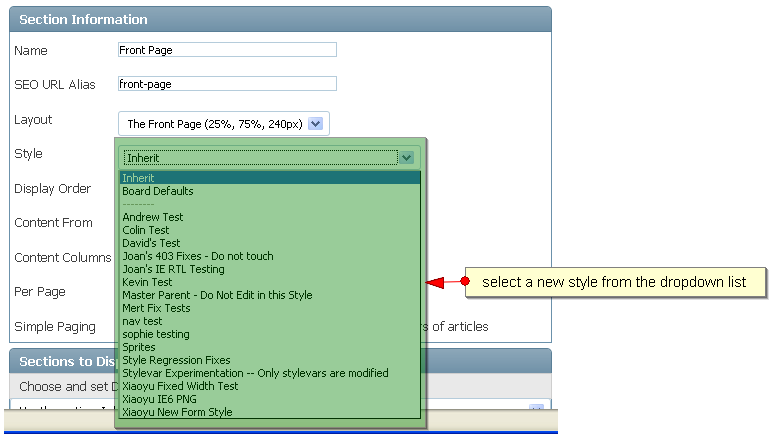Choose Andrew Test style

coord(153,217)
